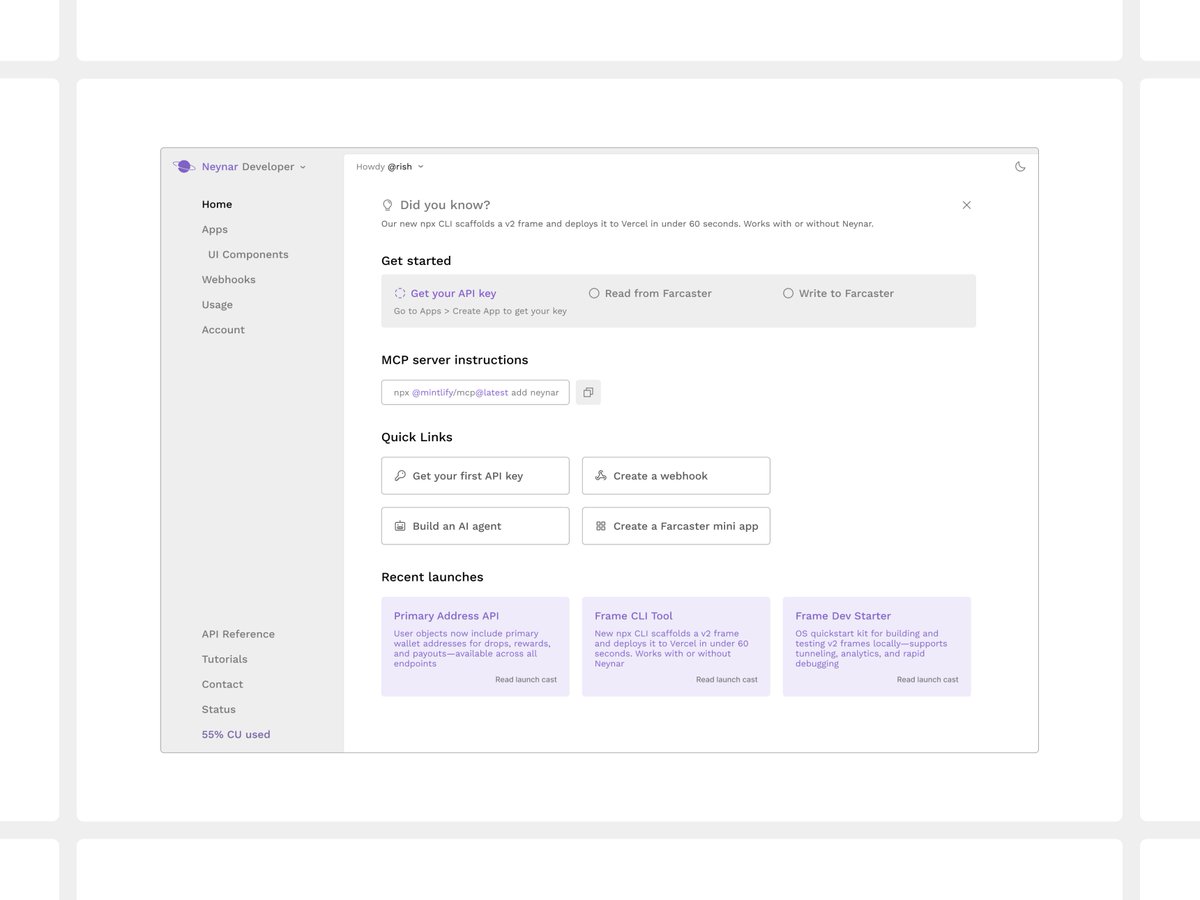Open the Howdy @rish user menu
Image resolution: width=1200 pixels, height=900 pixels.
pyautogui.click(x=390, y=166)
